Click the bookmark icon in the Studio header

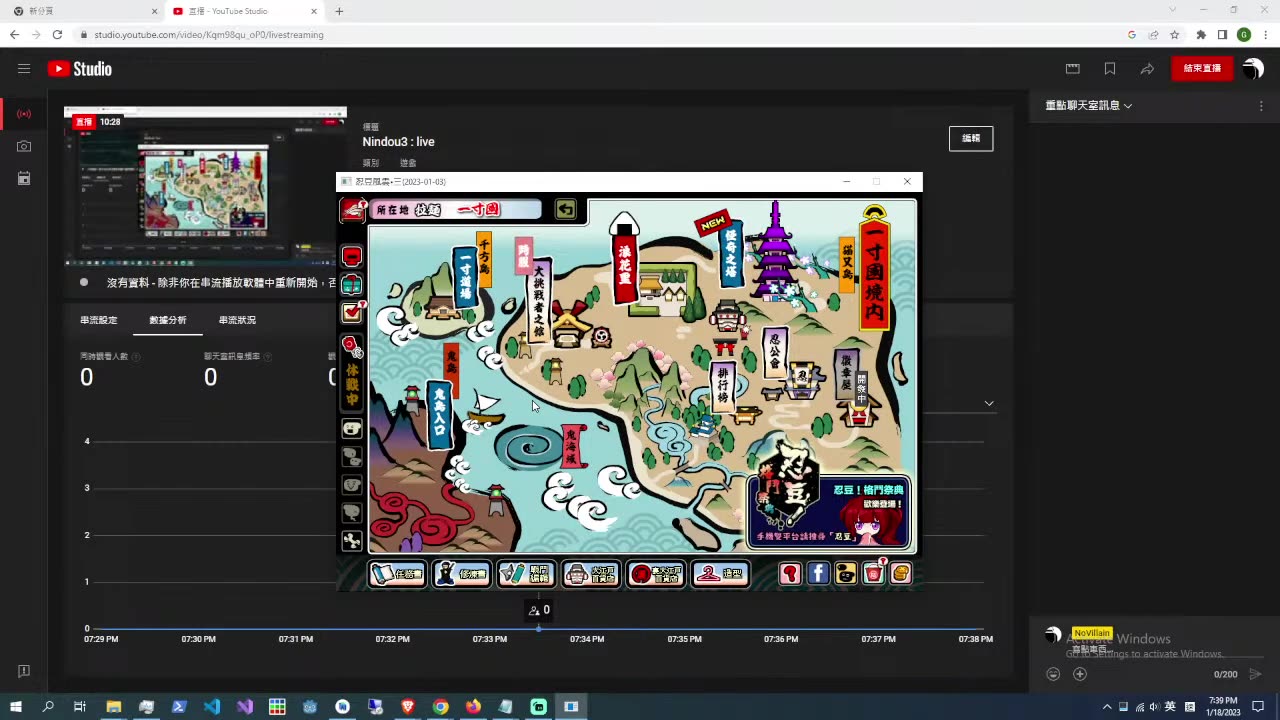1110,69
